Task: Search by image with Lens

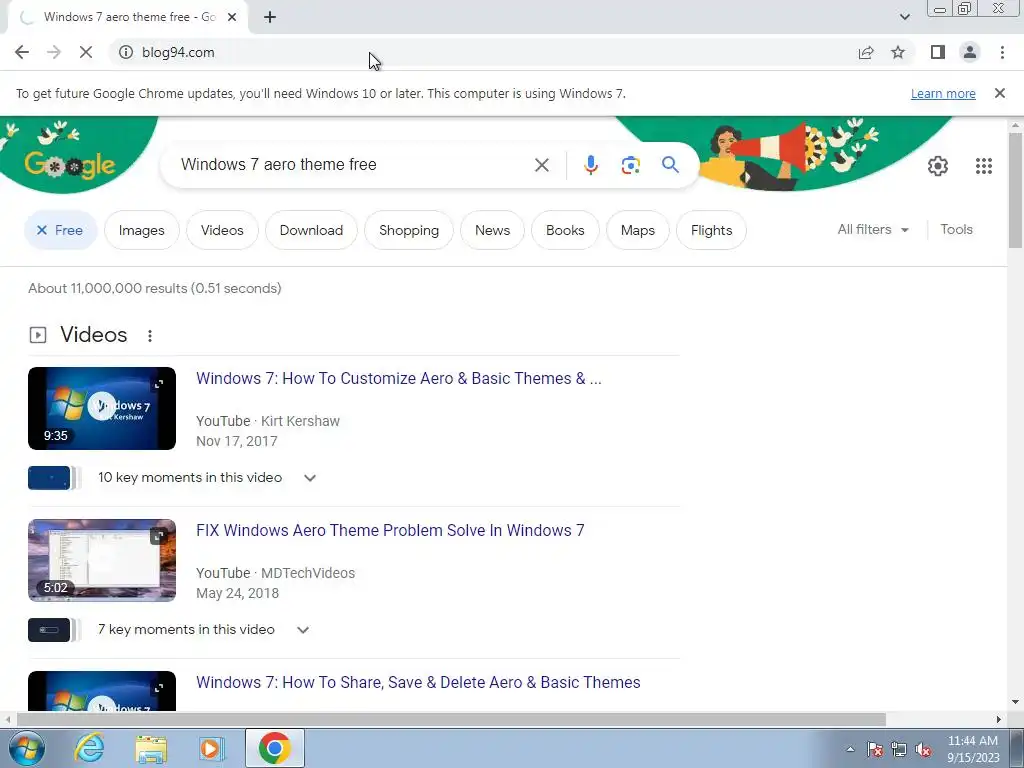Action: click(x=630, y=165)
